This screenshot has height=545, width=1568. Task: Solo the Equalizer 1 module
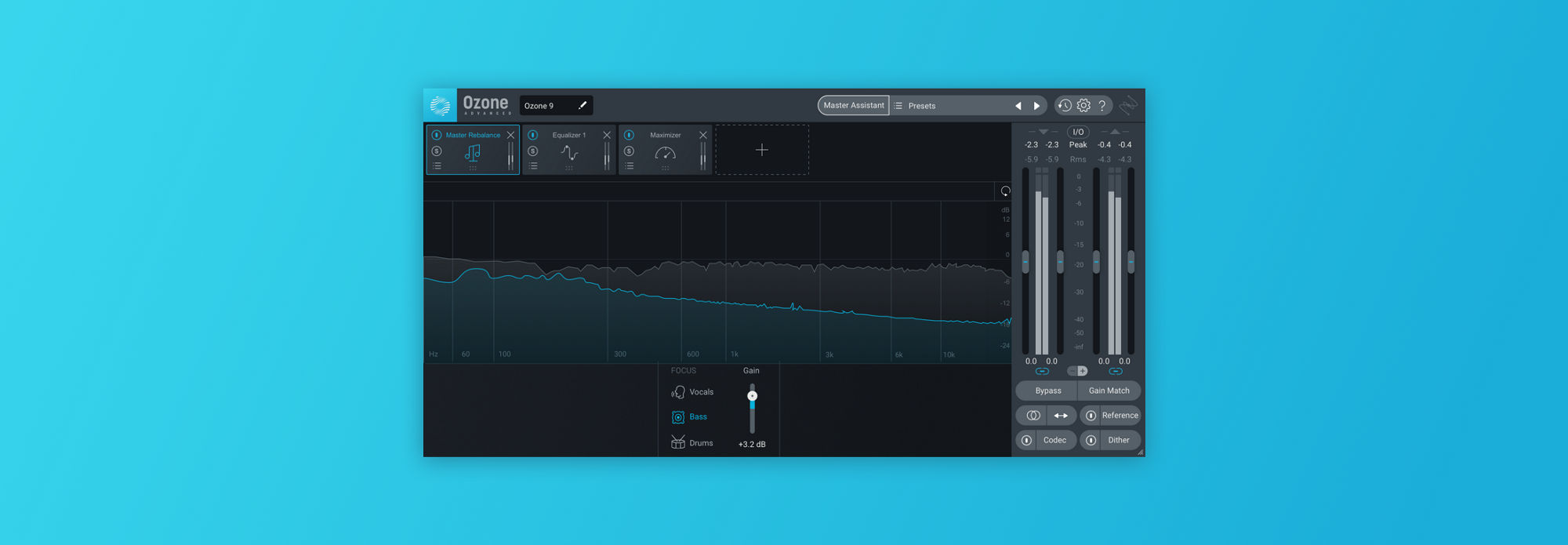click(533, 151)
